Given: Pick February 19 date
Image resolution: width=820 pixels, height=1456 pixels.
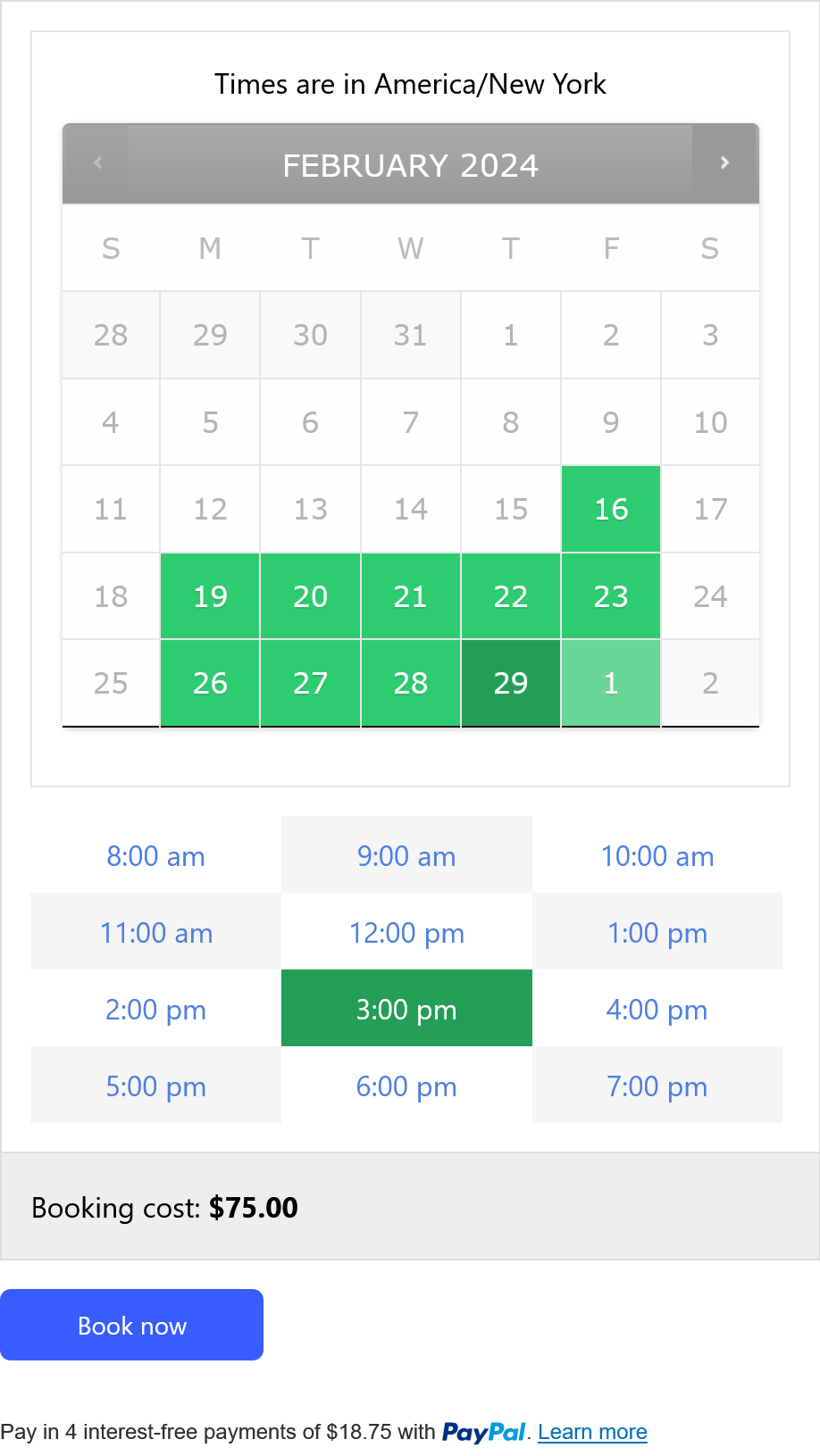Looking at the screenshot, I should (x=210, y=596).
